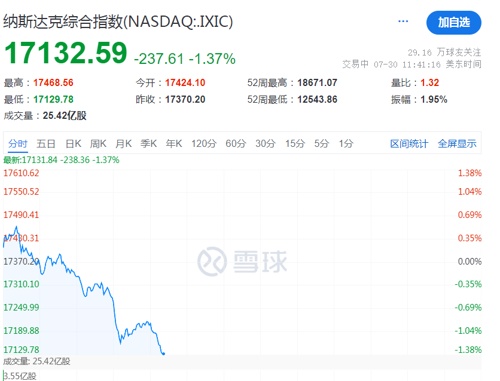Switch to the 分时 intraday tab
This screenshot has height=381, width=500.
click(x=18, y=144)
